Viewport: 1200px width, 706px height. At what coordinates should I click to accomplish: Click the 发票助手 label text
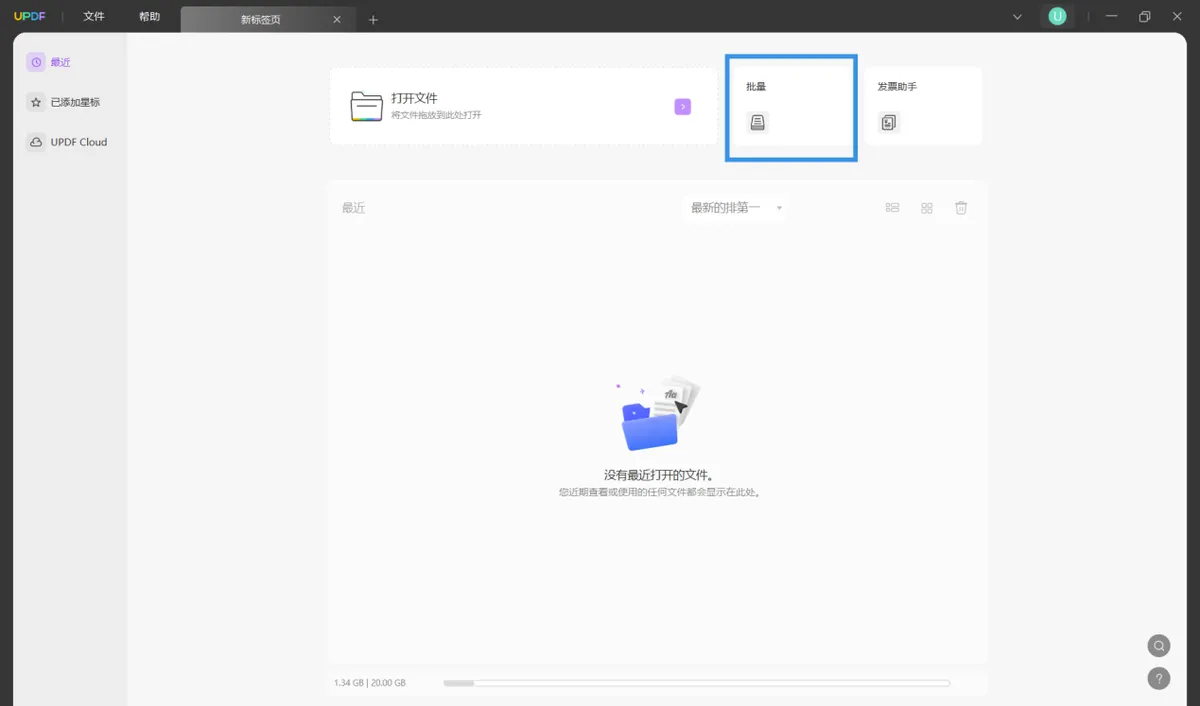897,87
